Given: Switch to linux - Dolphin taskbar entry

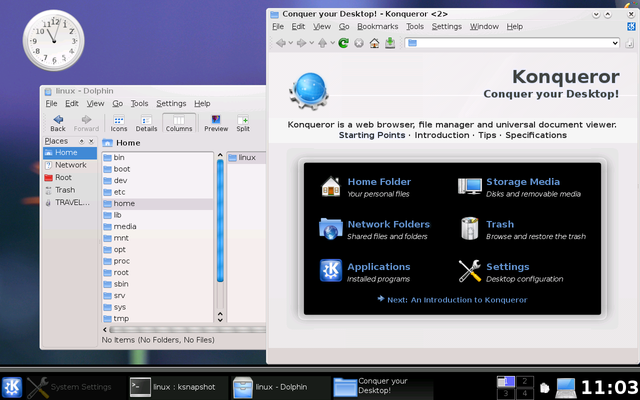Looking at the screenshot, I should (x=280, y=387).
